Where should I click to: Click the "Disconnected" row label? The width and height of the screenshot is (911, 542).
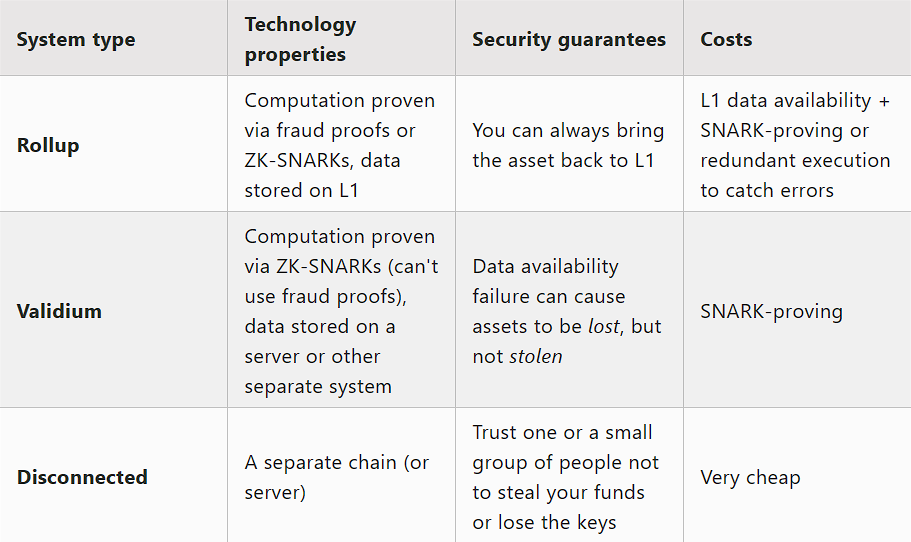pos(82,477)
